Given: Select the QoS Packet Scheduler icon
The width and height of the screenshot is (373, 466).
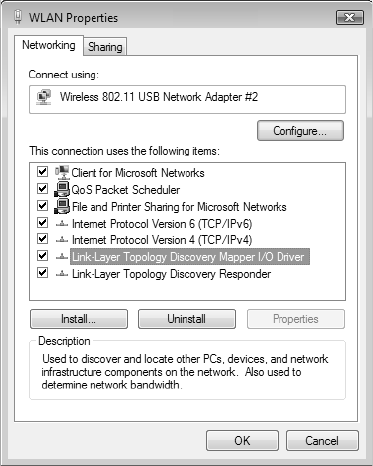Looking at the screenshot, I should 62,189.
